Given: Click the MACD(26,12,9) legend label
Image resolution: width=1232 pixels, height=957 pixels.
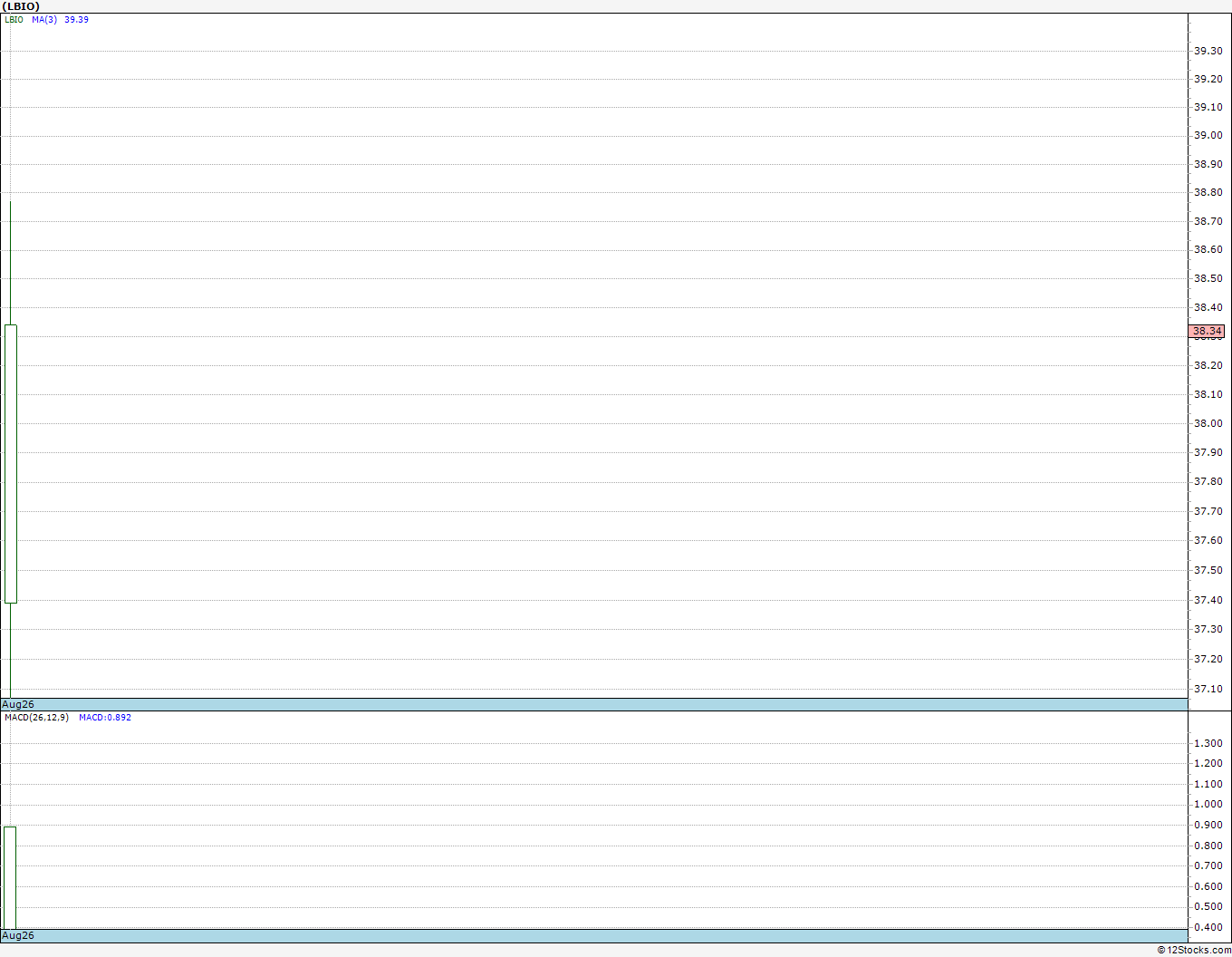Looking at the screenshot, I should click(36, 717).
